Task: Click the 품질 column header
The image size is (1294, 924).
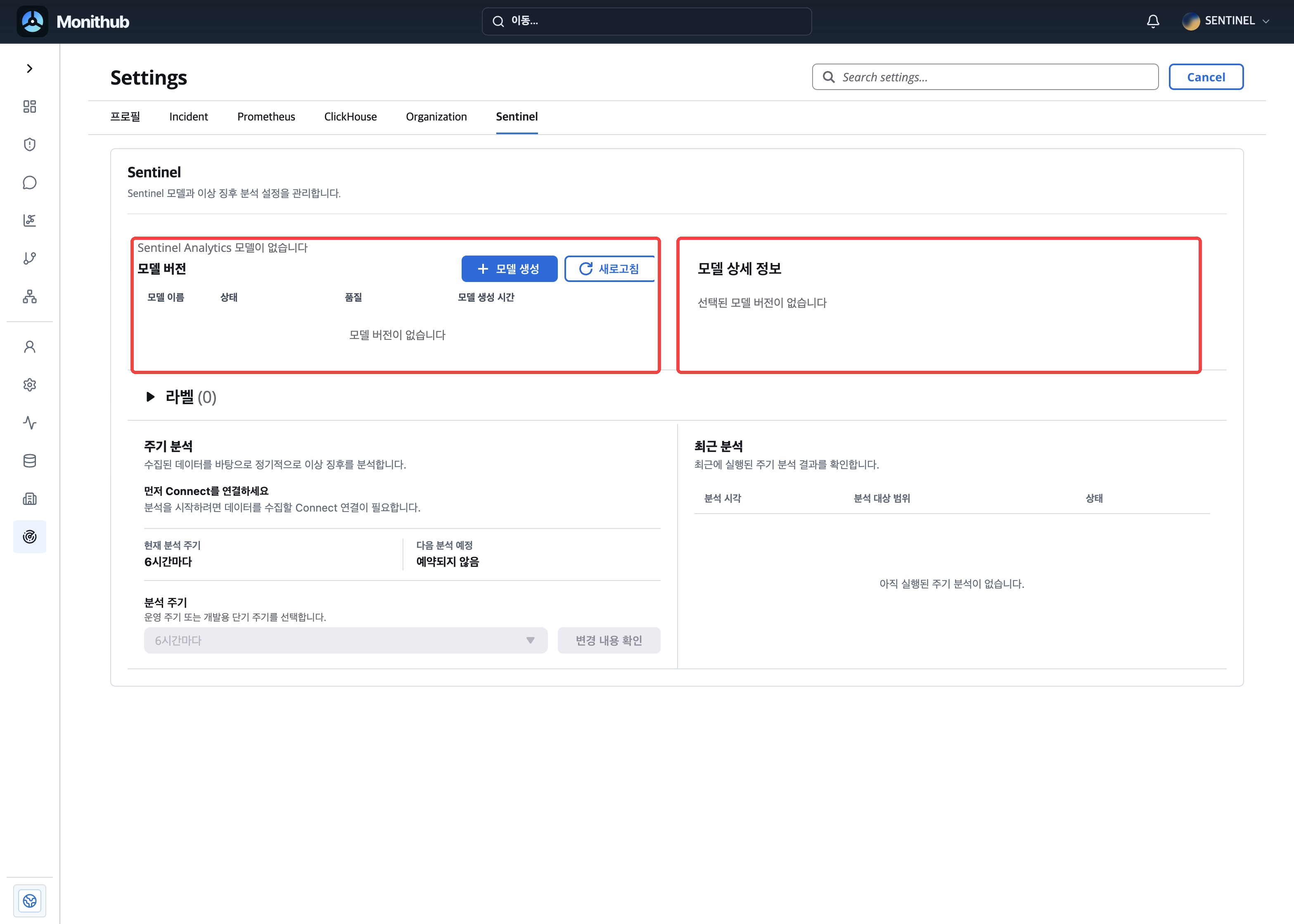Action: [353, 297]
